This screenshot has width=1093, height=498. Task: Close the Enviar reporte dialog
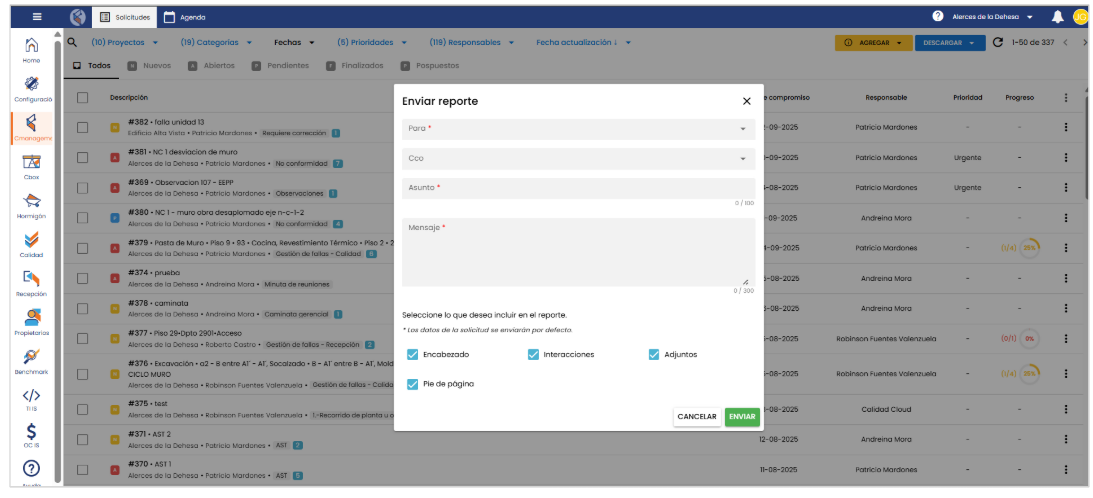tap(747, 101)
